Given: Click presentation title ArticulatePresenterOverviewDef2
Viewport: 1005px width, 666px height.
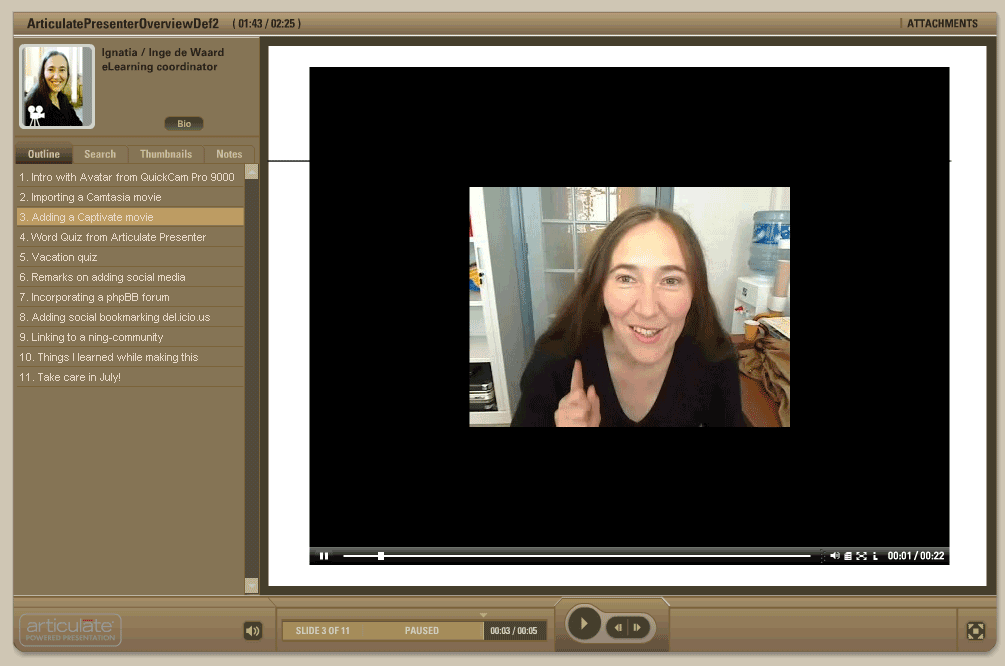Looking at the screenshot, I should 122,24.
